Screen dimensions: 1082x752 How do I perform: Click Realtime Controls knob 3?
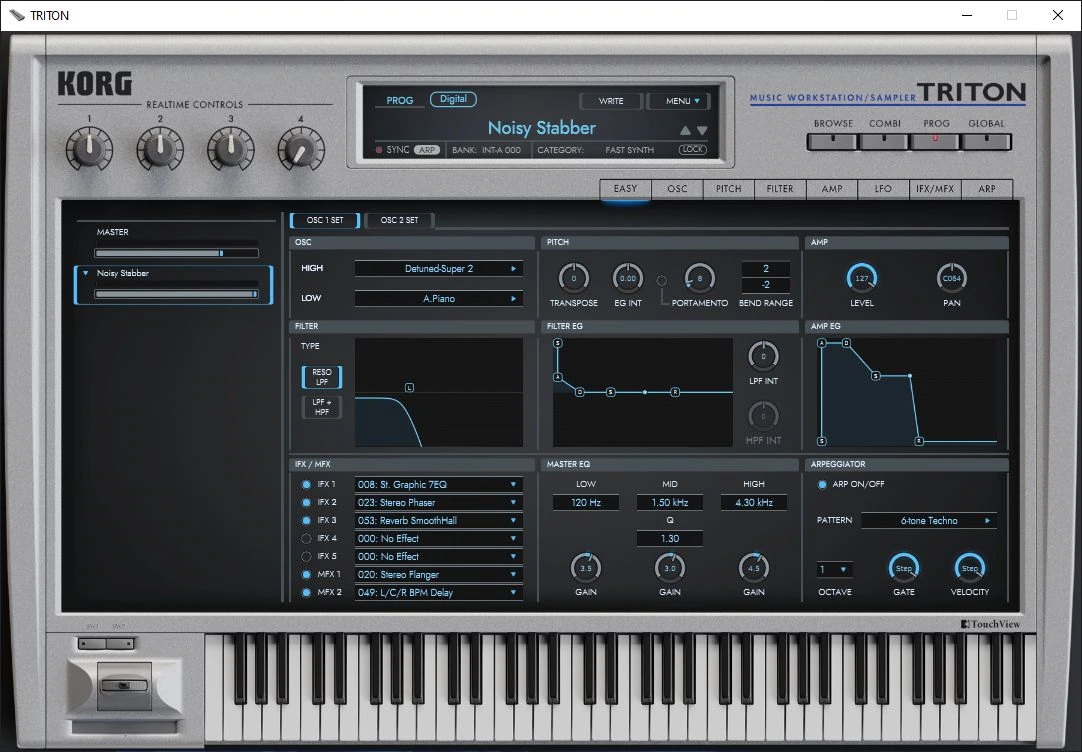230,148
